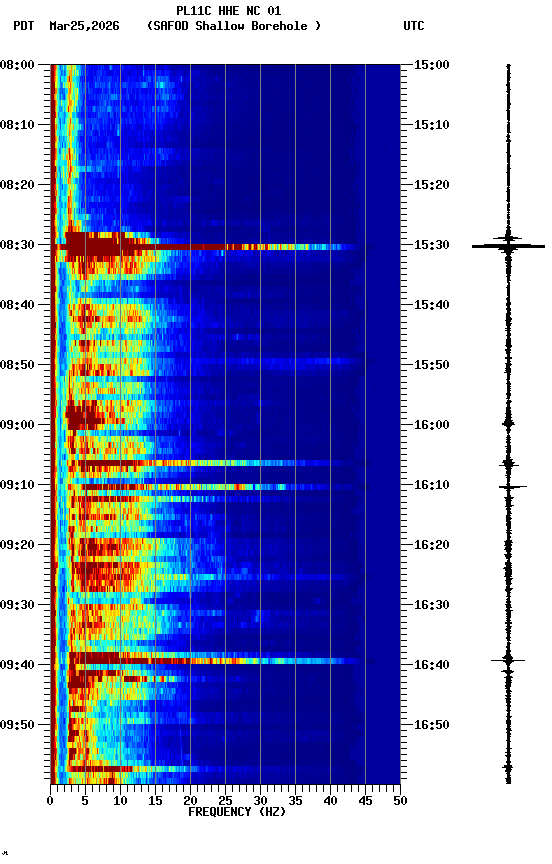Click the 40 Hz frequency tick label
Image resolution: width=552 pixels, height=864 pixels.
[330, 801]
